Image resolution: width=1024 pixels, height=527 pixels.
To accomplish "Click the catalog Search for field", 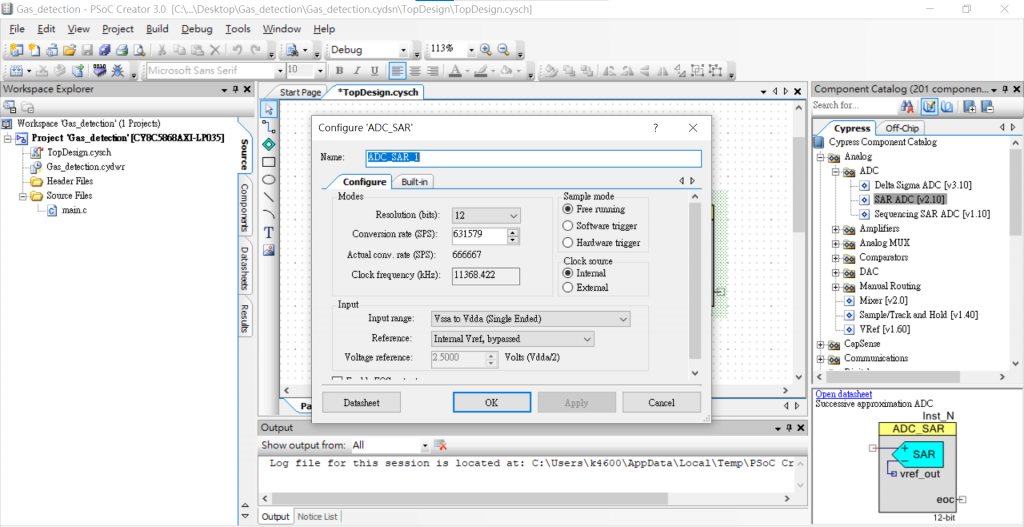I will (854, 106).
